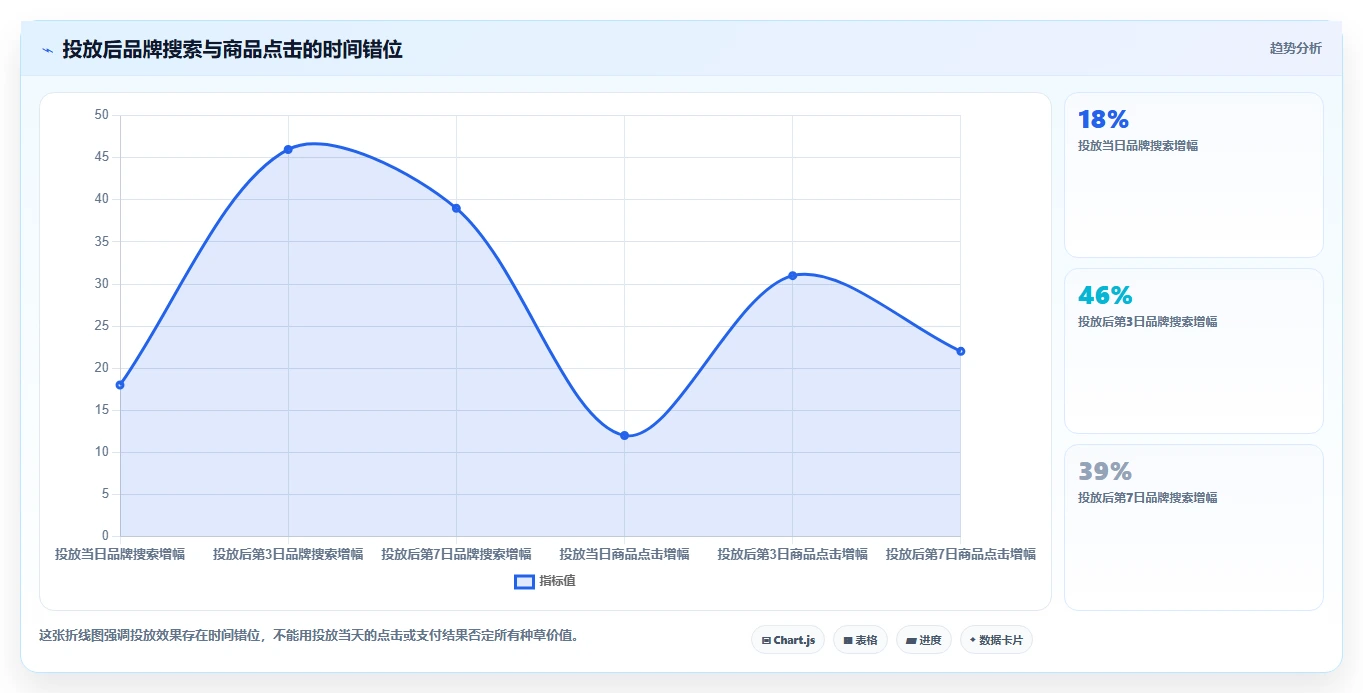This screenshot has width=1363, height=693.
Task: Click x-axis label 投放后第3日商品点击增幅
Action: click(792, 554)
